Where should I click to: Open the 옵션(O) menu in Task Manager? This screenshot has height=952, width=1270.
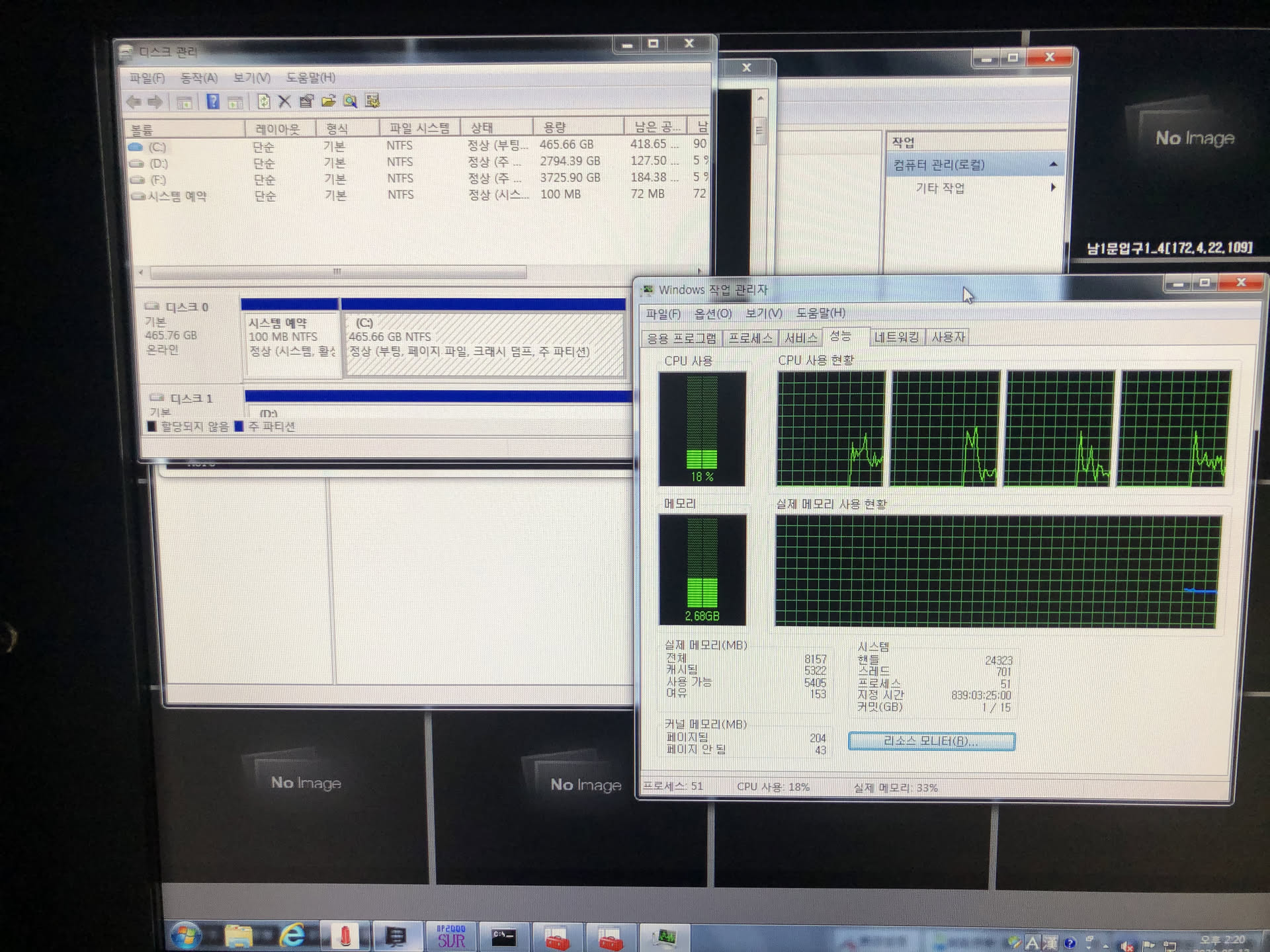pyautogui.click(x=712, y=313)
